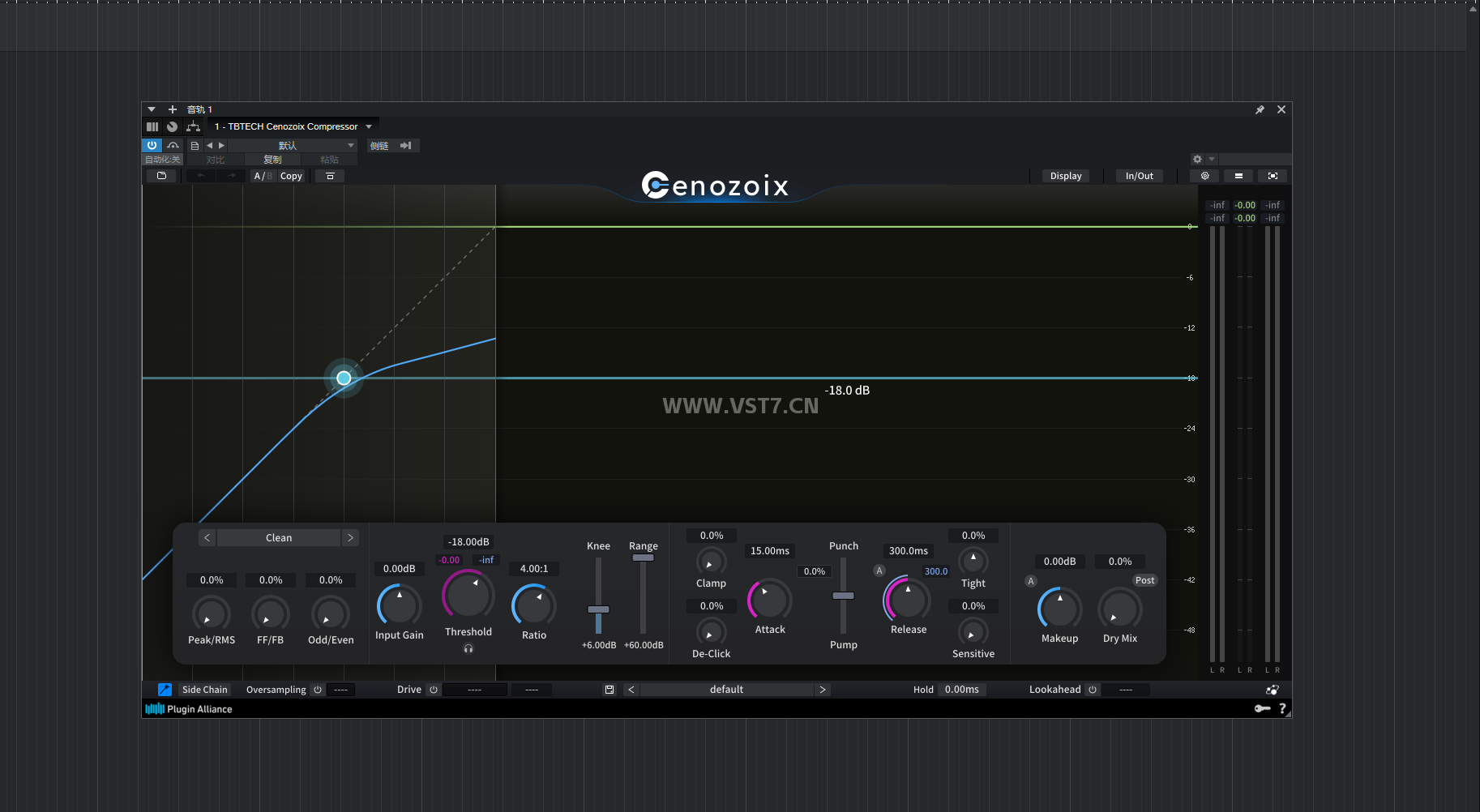Click the 对比 compare button
This screenshot has width=1480, height=812.
pyautogui.click(x=216, y=160)
